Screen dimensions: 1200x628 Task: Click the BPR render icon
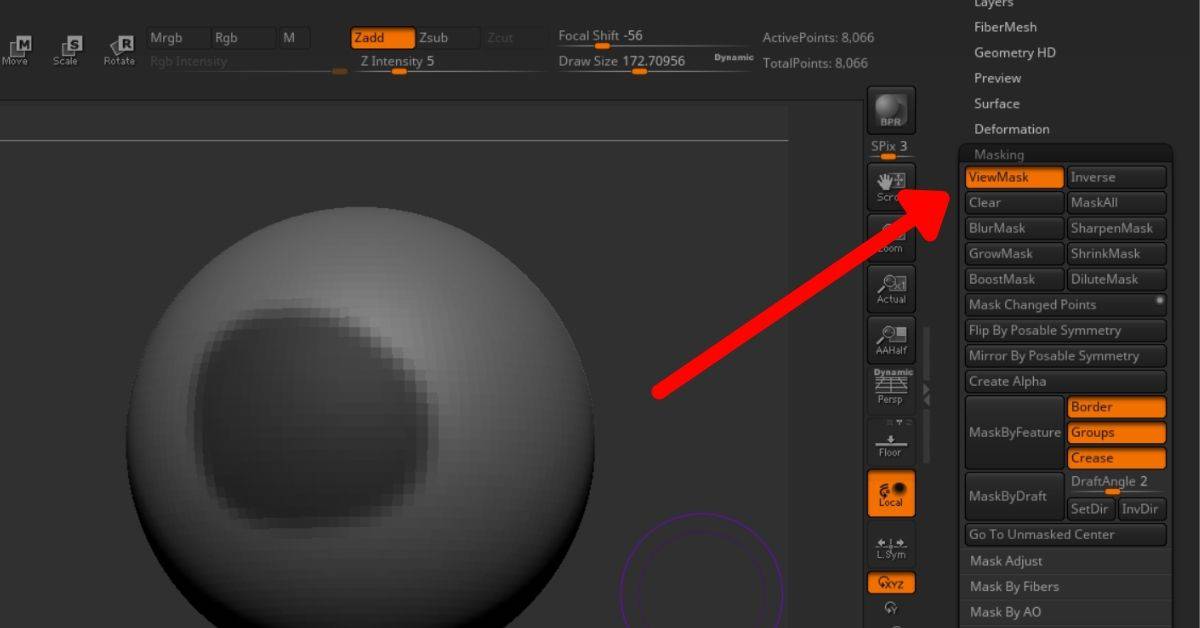click(890, 111)
